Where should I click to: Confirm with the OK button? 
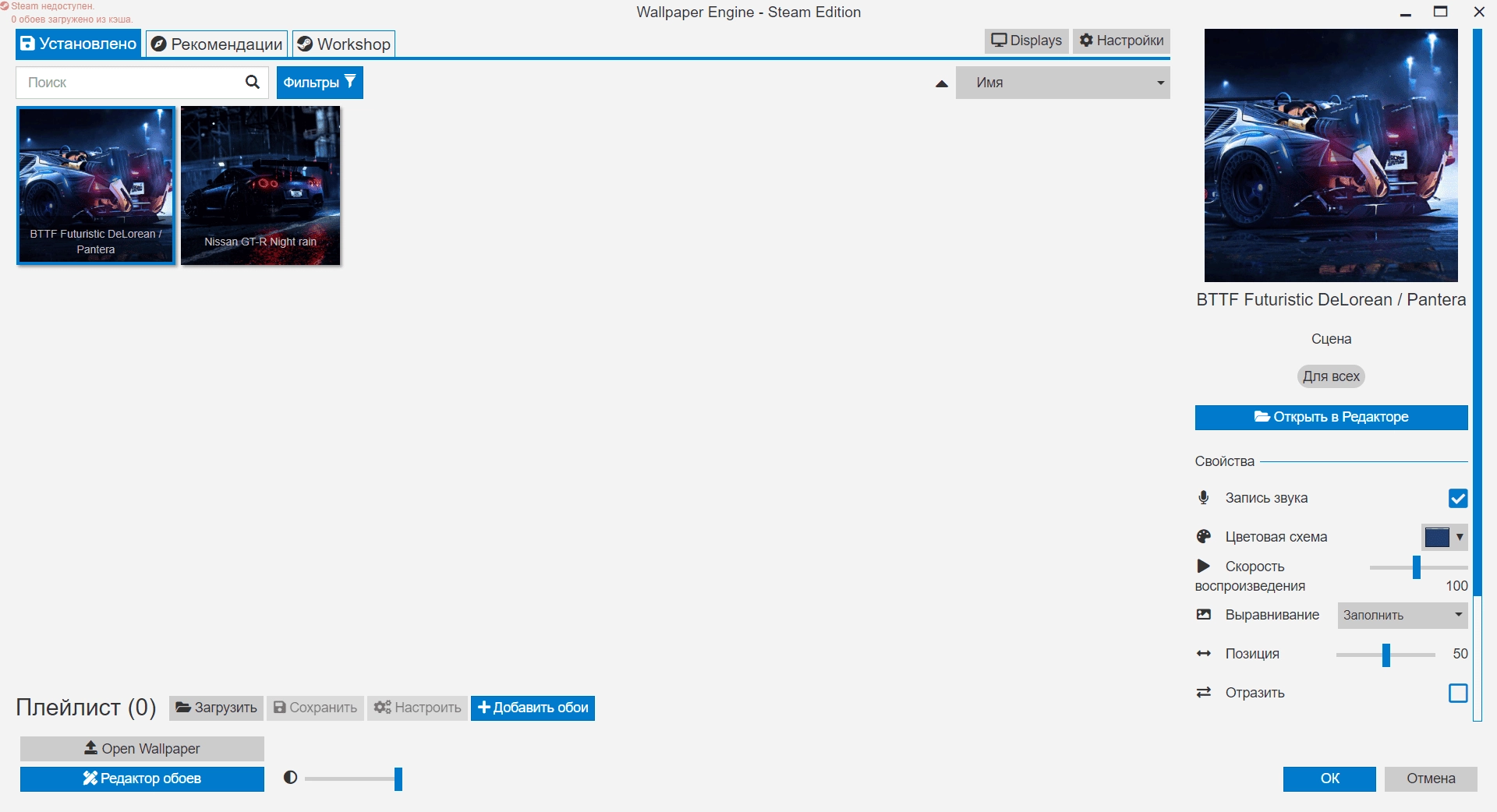point(1329,778)
